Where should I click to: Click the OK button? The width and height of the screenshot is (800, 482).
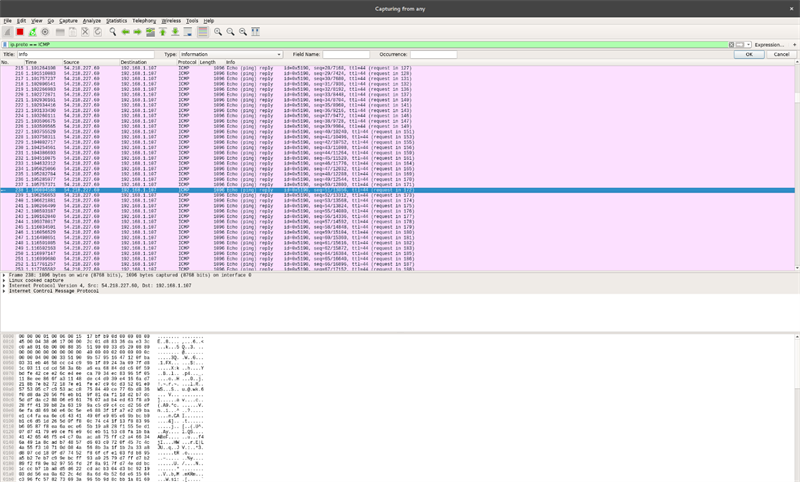click(x=748, y=54)
